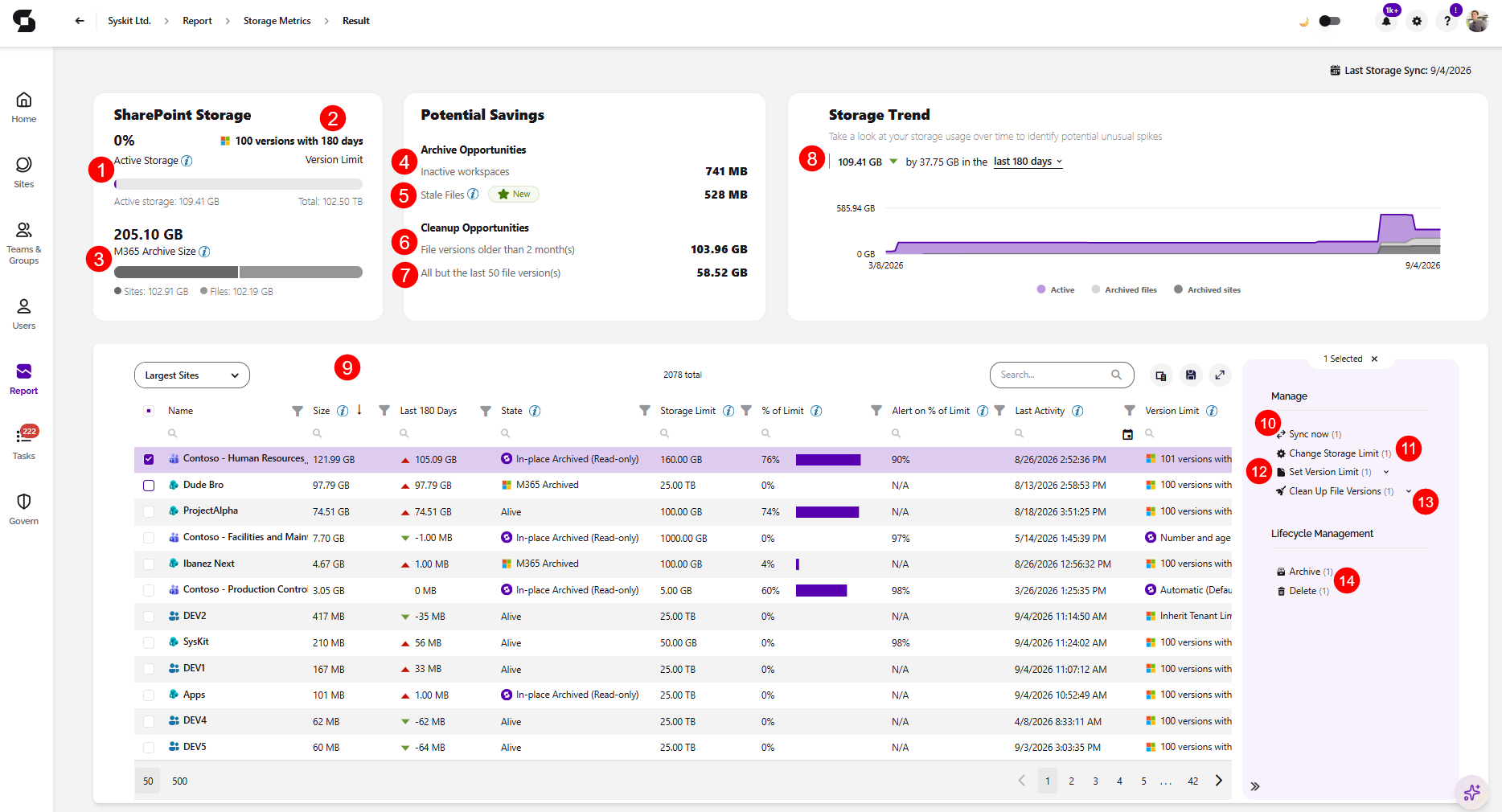Check the Apps row checkbox

(149, 695)
